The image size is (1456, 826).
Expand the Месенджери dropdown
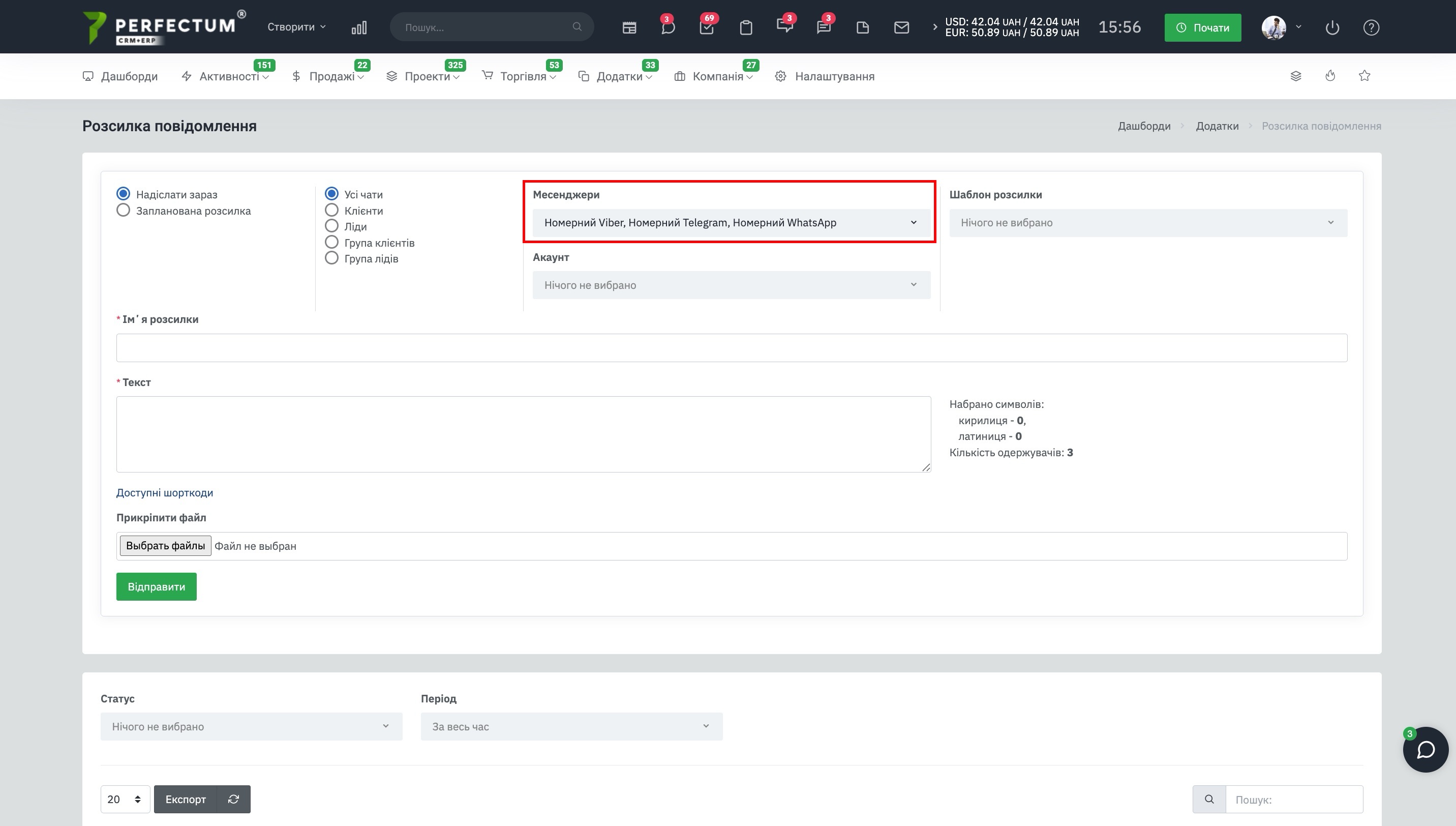point(731,222)
